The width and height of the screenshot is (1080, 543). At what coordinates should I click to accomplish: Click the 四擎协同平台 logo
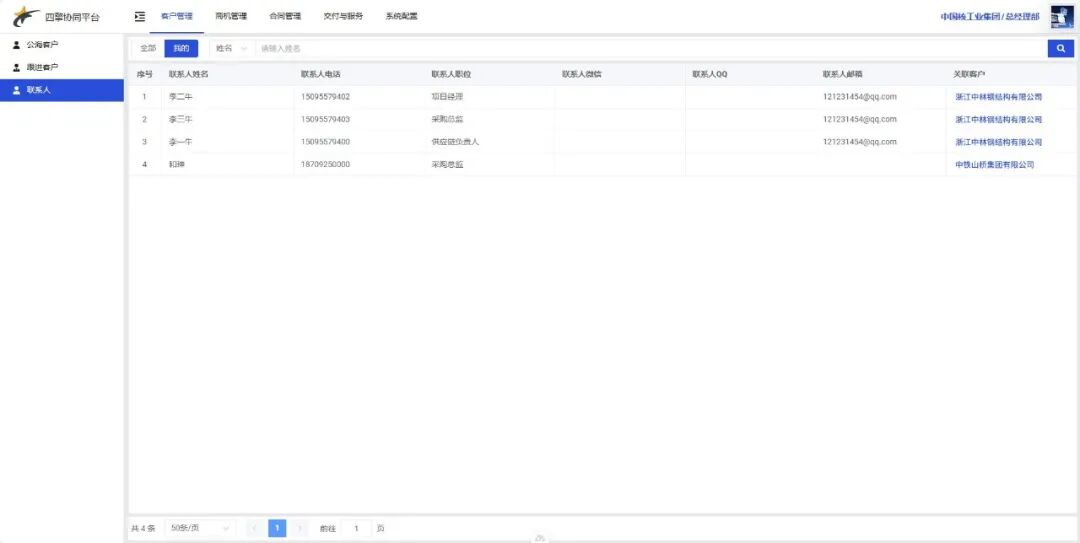pyautogui.click(x=56, y=17)
